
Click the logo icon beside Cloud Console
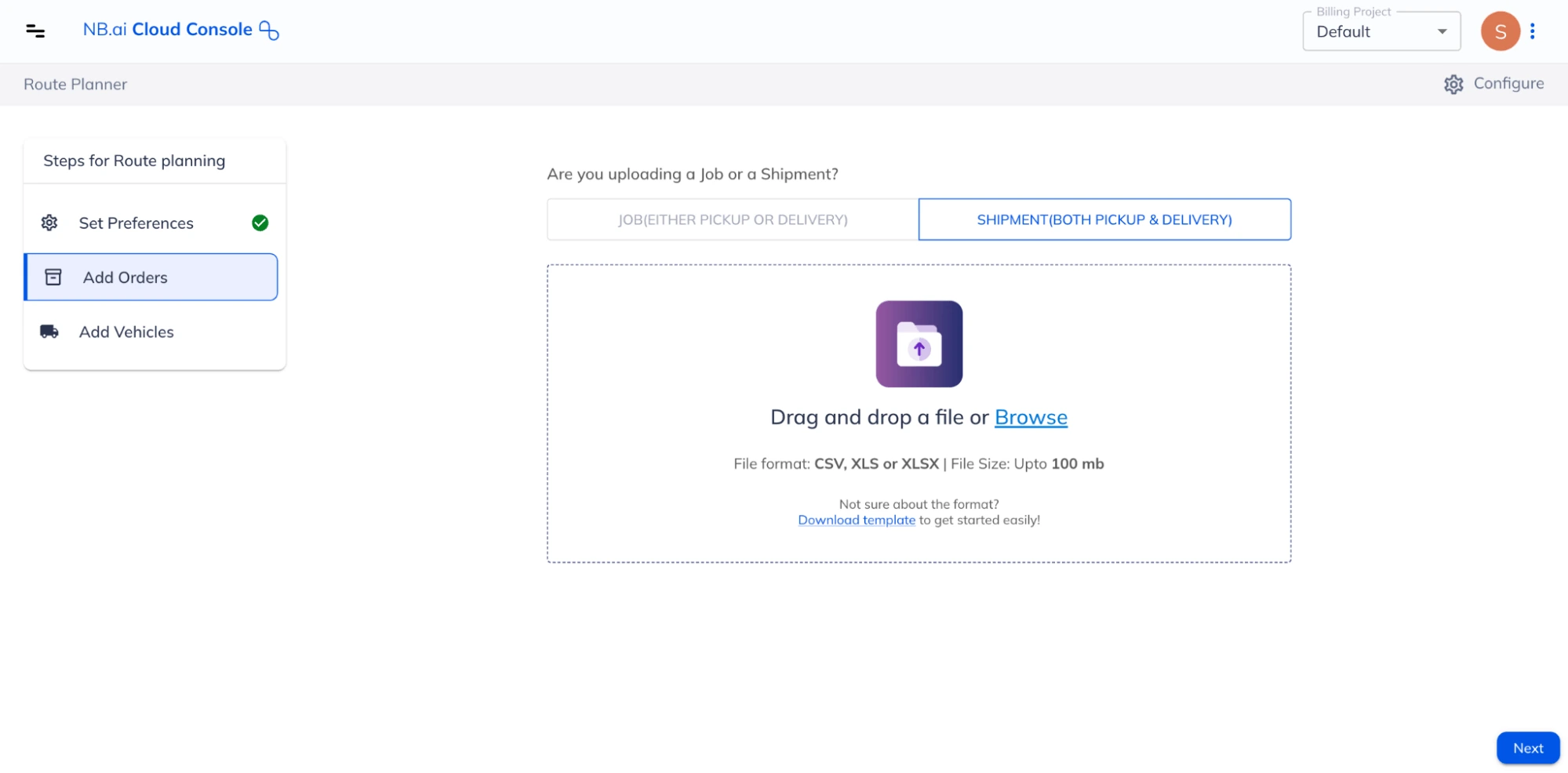(269, 31)
